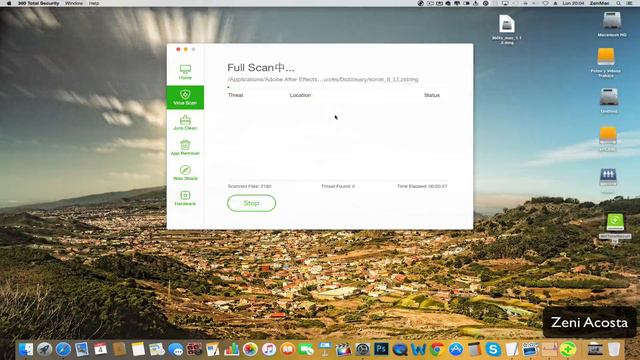This screenshot has width=640, height=360.
Task: Go to App Removal in sidebar
Action: 185,147
